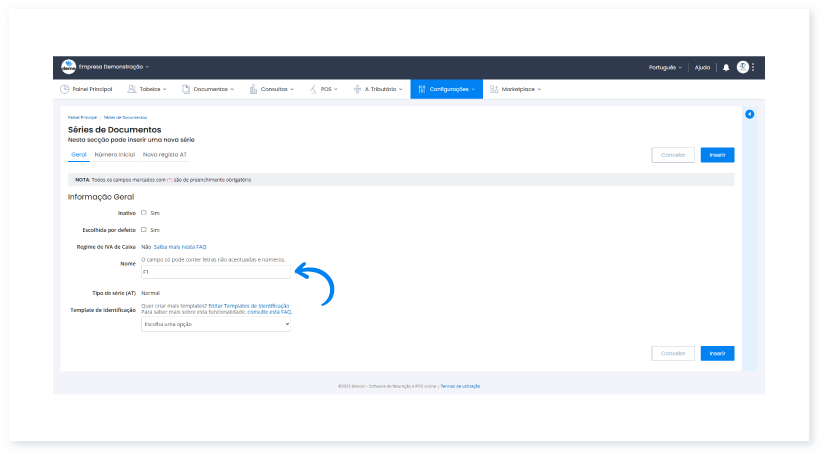Open the Saiba mais nesta FAQ link

coord(180,247)
